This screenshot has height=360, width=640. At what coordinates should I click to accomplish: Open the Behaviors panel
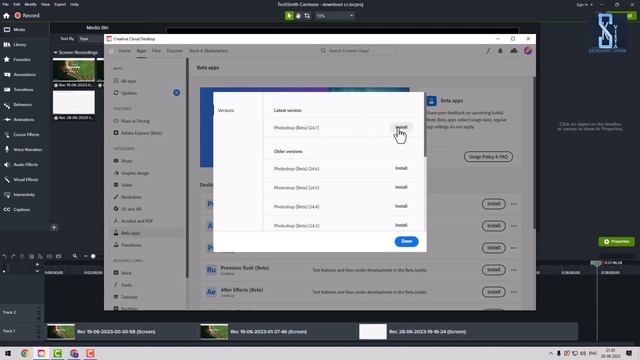click(18, 105)
